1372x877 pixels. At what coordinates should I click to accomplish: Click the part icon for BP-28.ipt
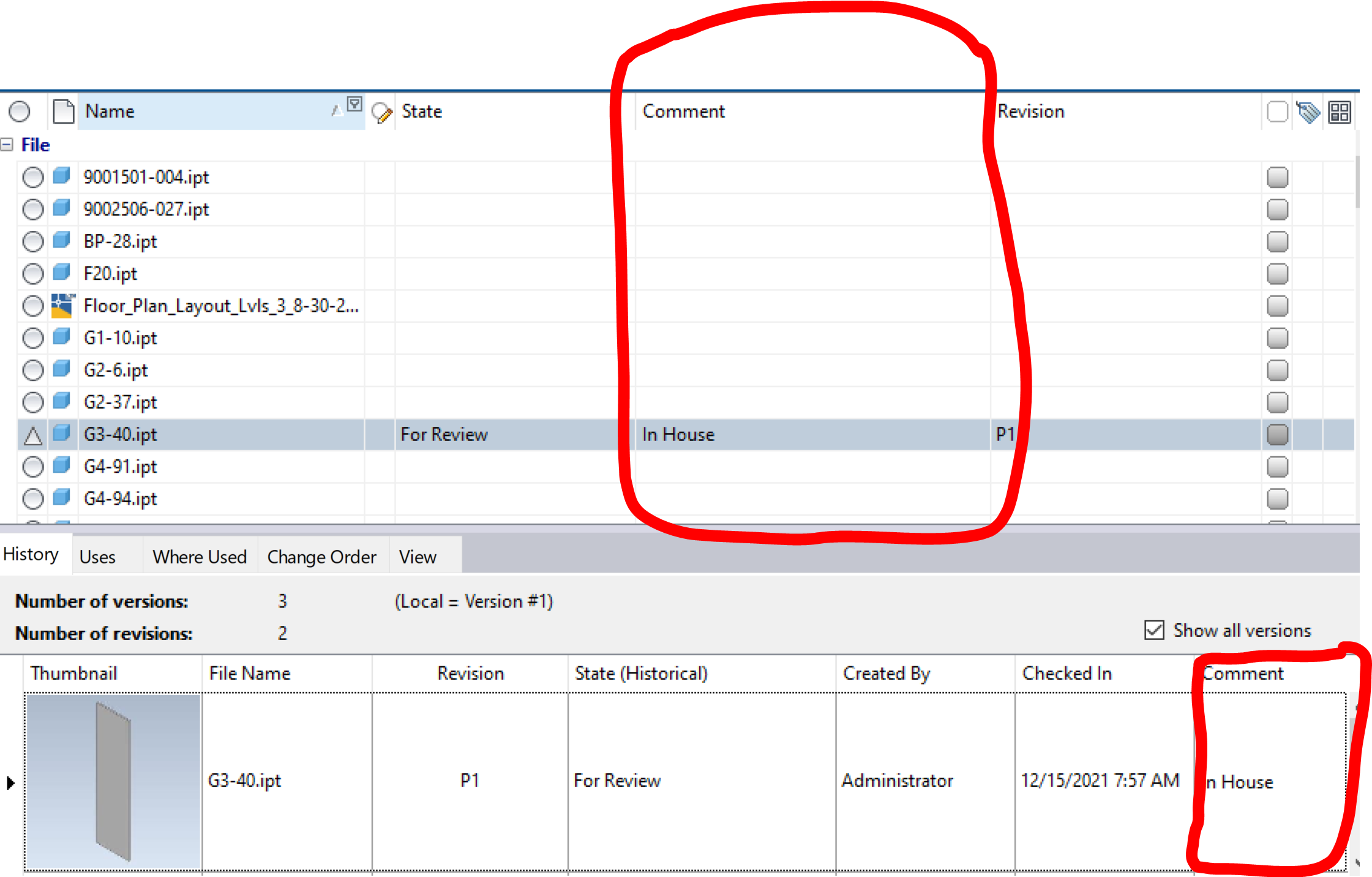point(61,240)
